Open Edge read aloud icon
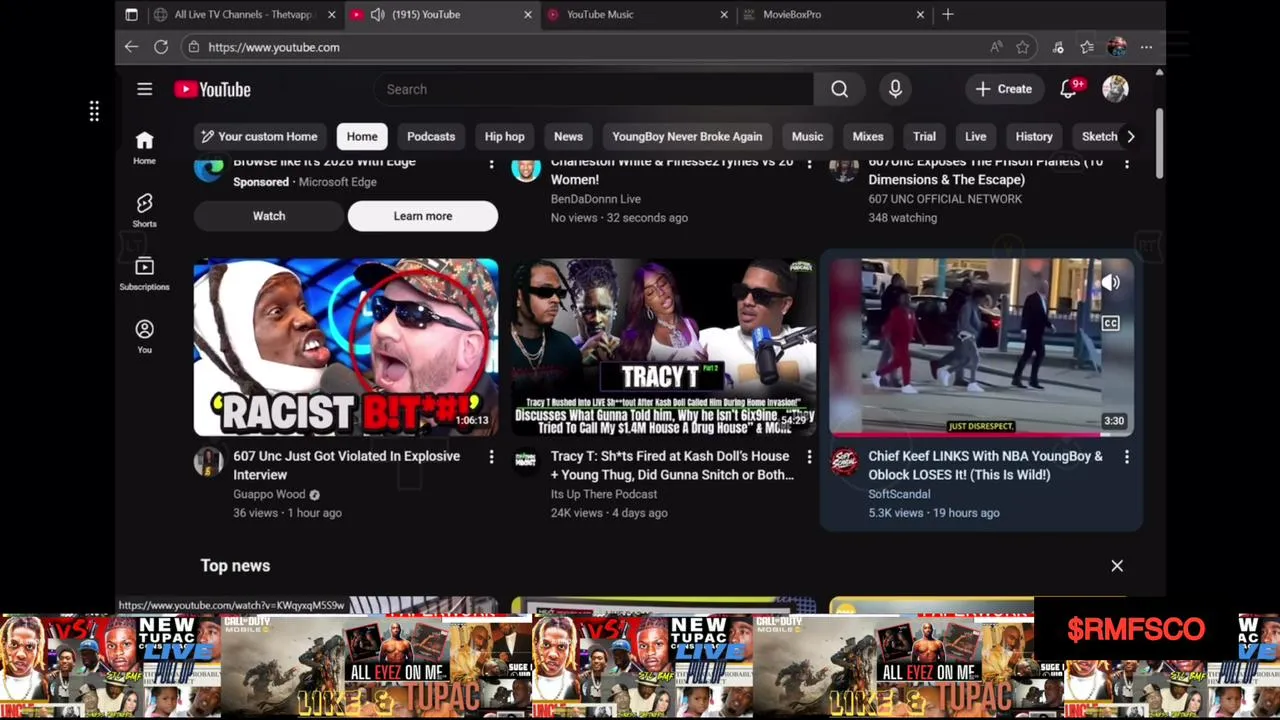 tap(996, 47)
